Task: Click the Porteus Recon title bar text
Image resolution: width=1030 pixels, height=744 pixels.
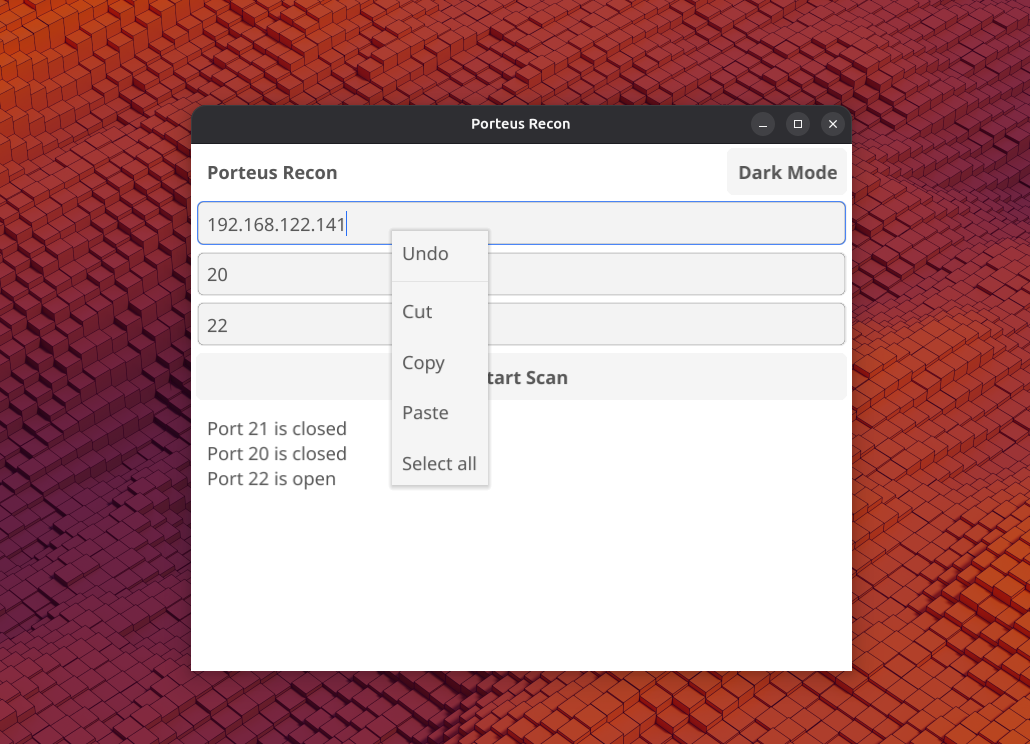Action: click(x=520, y=123)
